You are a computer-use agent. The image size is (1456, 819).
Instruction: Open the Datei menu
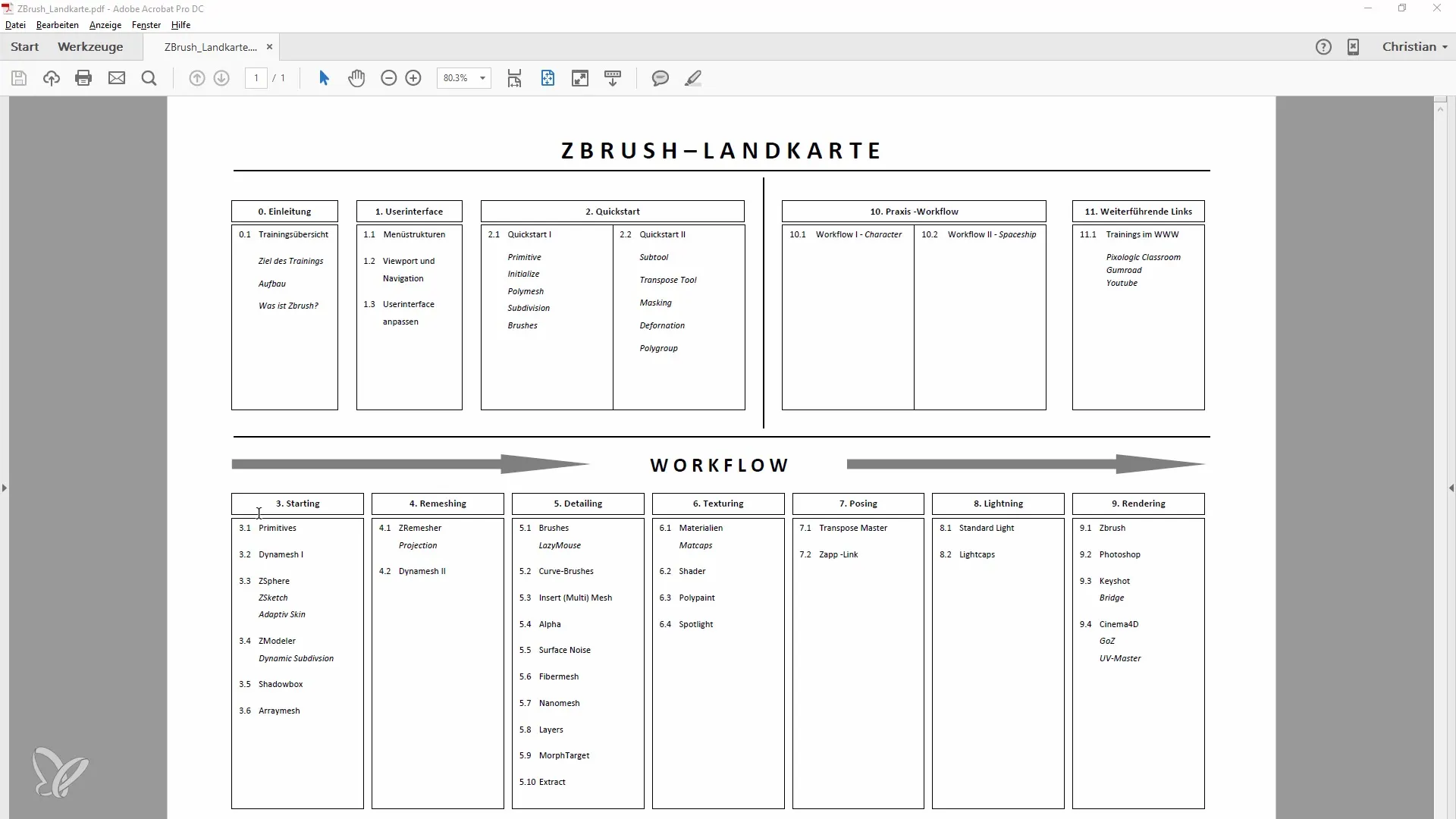click(15, 24)
